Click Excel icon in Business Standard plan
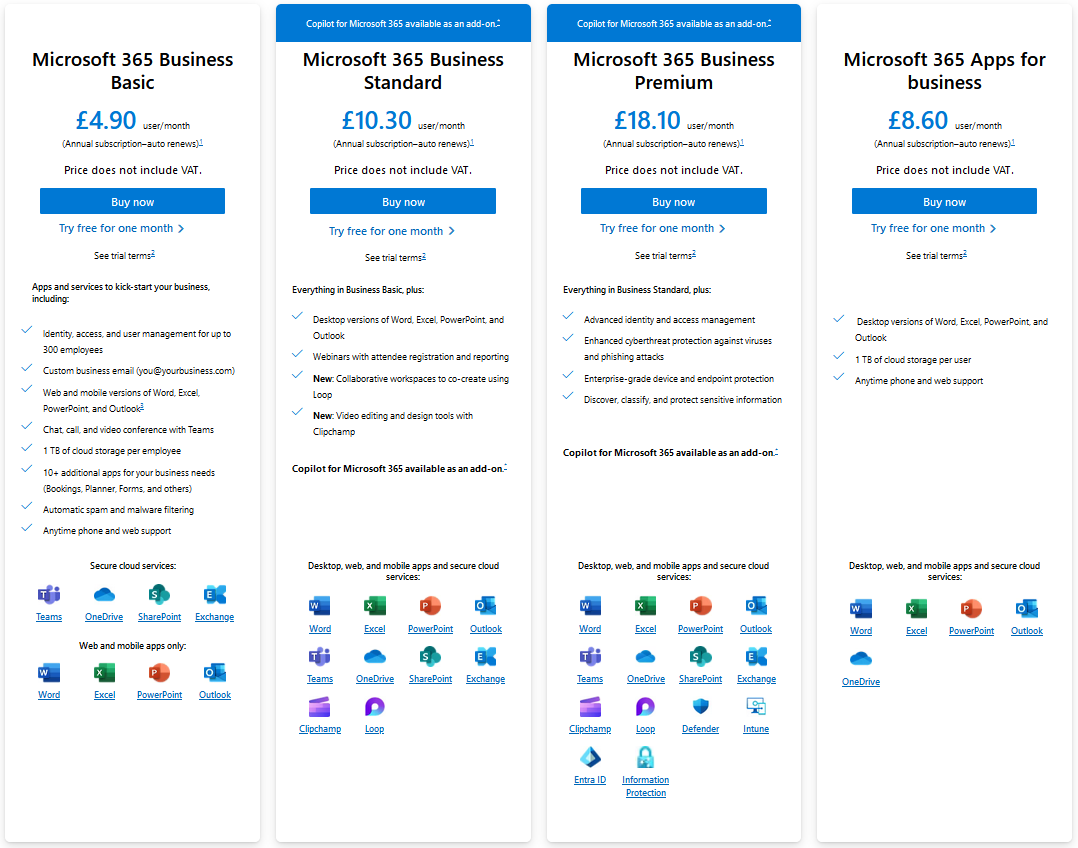The width and height of the screenshot is (1078, 848). click(375, 606)
